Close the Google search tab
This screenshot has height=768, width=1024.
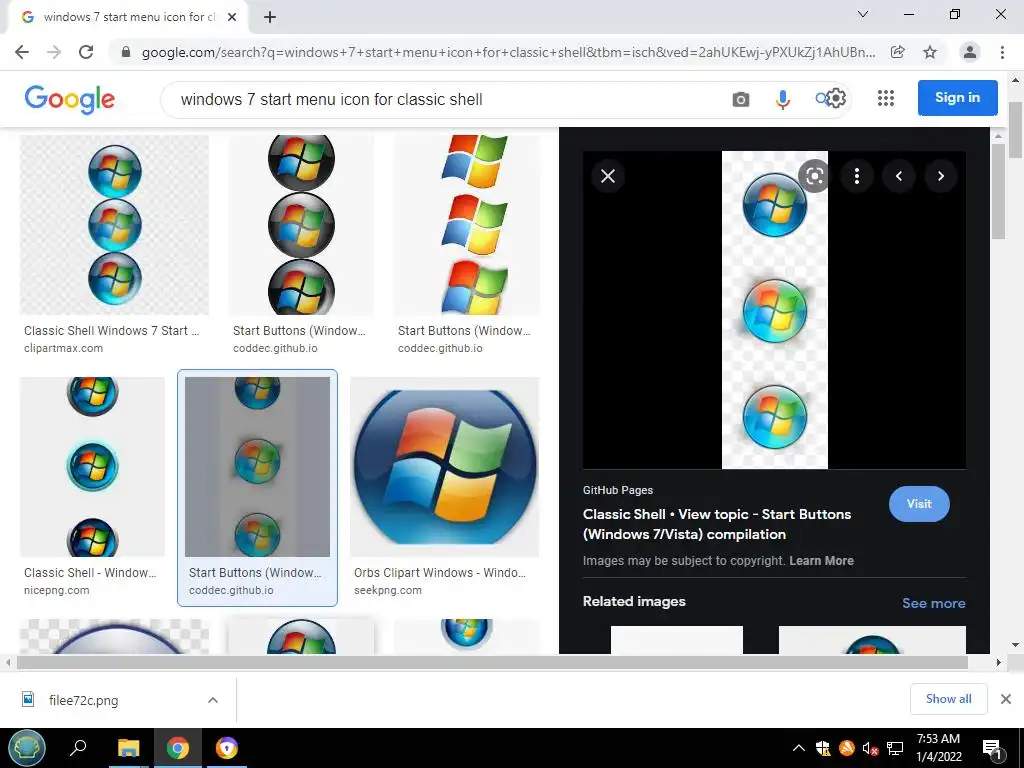click(x=232, y=17)
